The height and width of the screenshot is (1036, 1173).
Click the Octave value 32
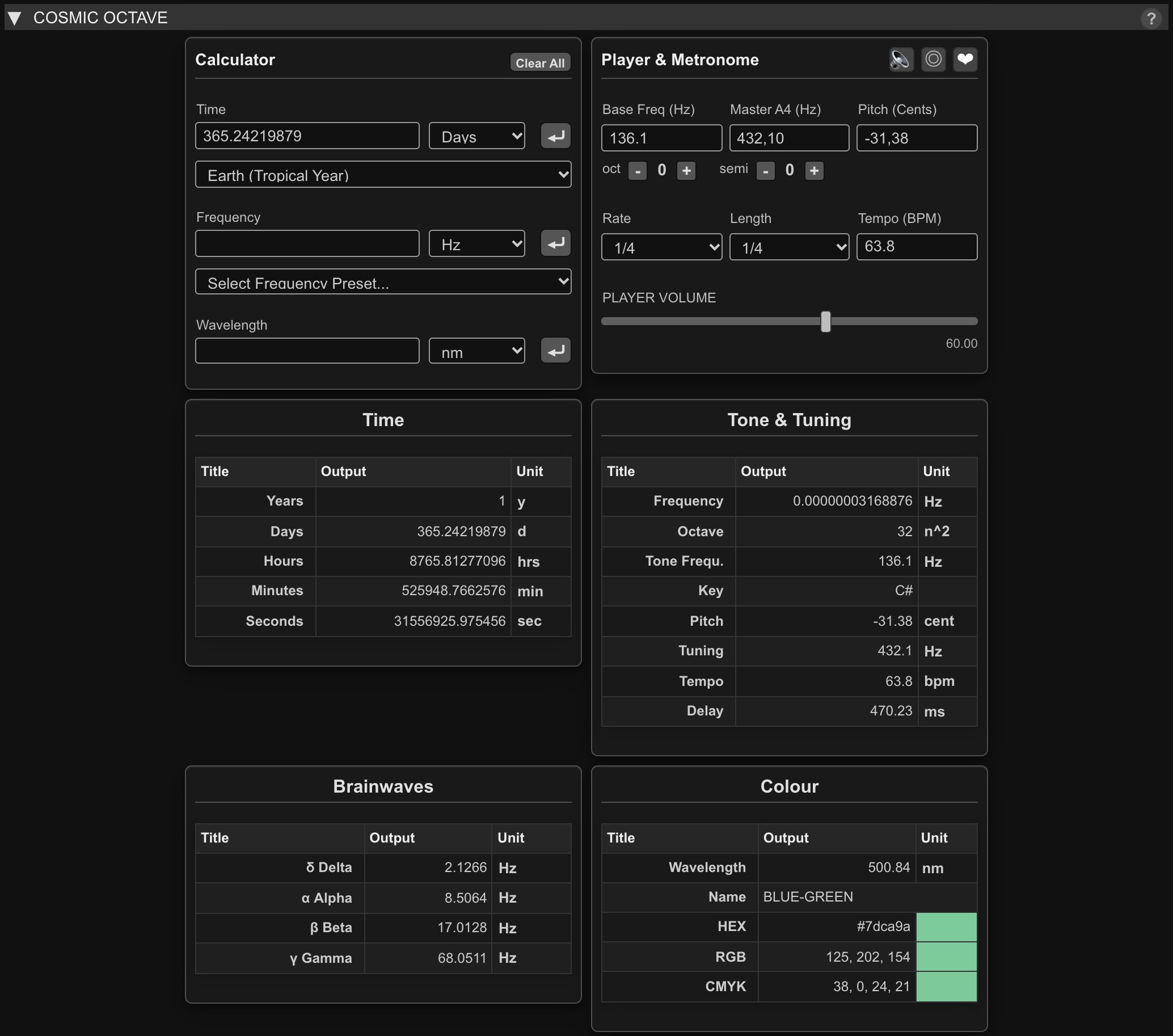(905, 532)
